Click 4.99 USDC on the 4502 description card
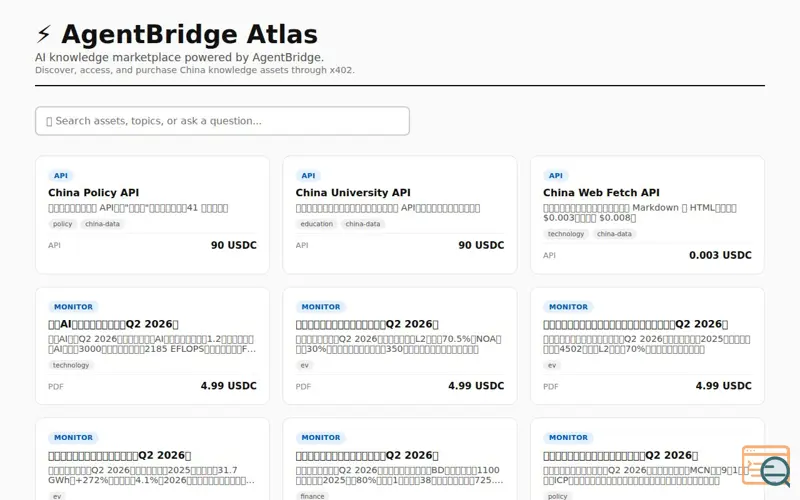800x500 pixels. pos(723,386)
